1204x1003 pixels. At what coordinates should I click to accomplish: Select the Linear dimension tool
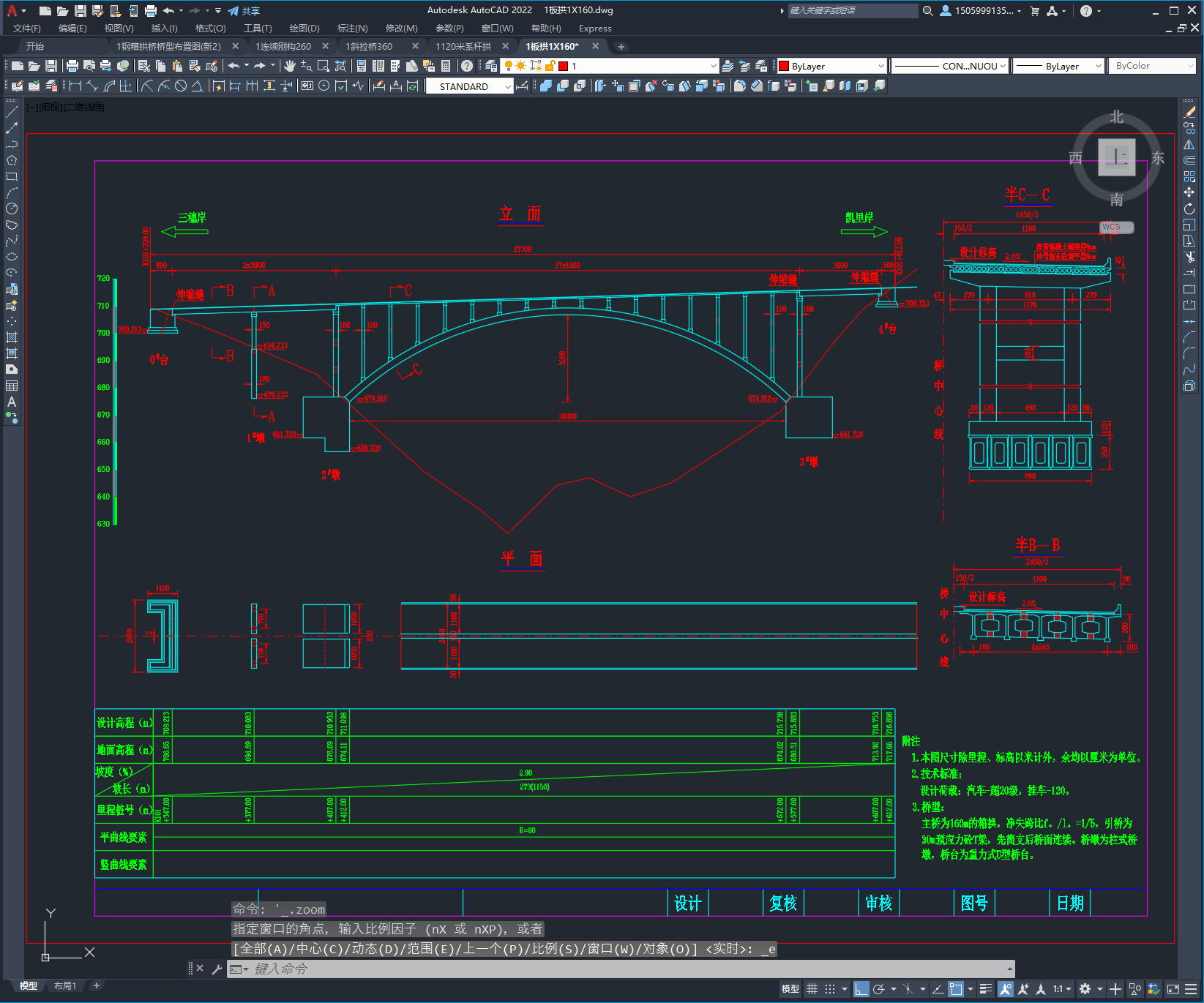[x=75, y=86]
